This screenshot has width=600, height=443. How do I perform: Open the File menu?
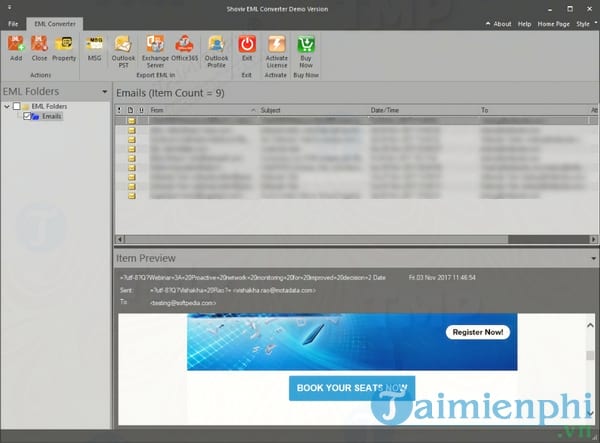pos(13,24)
